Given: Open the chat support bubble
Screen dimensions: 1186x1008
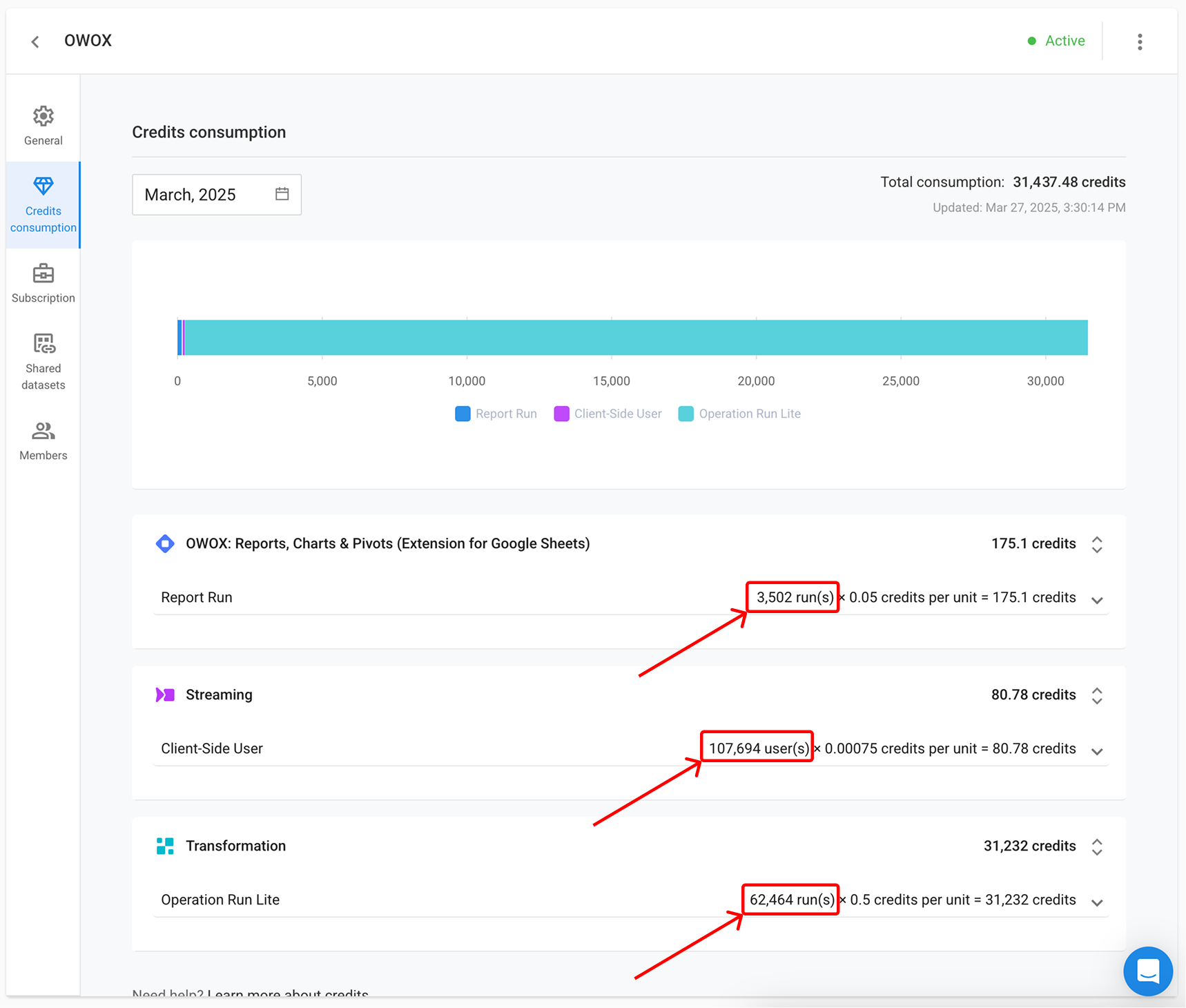Looking at the screenshot, I should coord(1147,971).
